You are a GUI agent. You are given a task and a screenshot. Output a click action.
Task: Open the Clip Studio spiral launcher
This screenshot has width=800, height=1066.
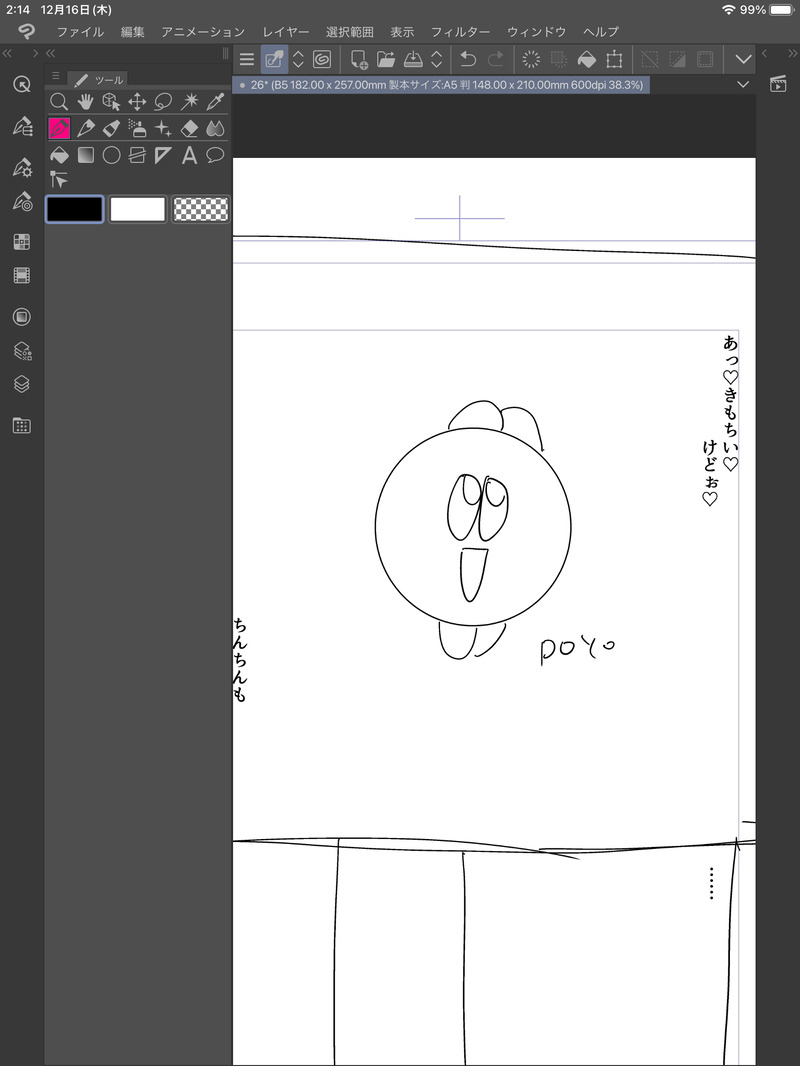(322, 59)
